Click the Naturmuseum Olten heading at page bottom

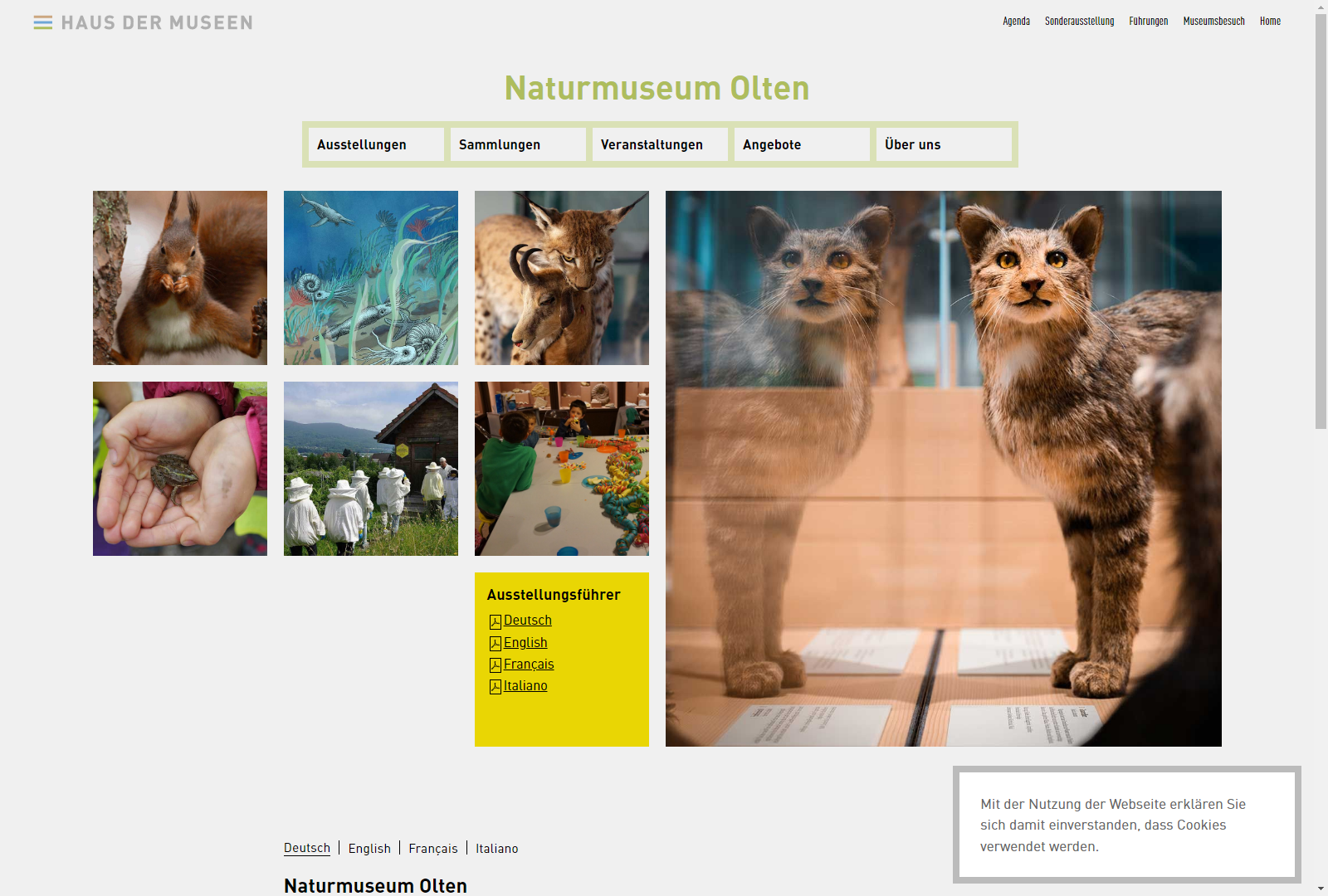pos(375,885)
